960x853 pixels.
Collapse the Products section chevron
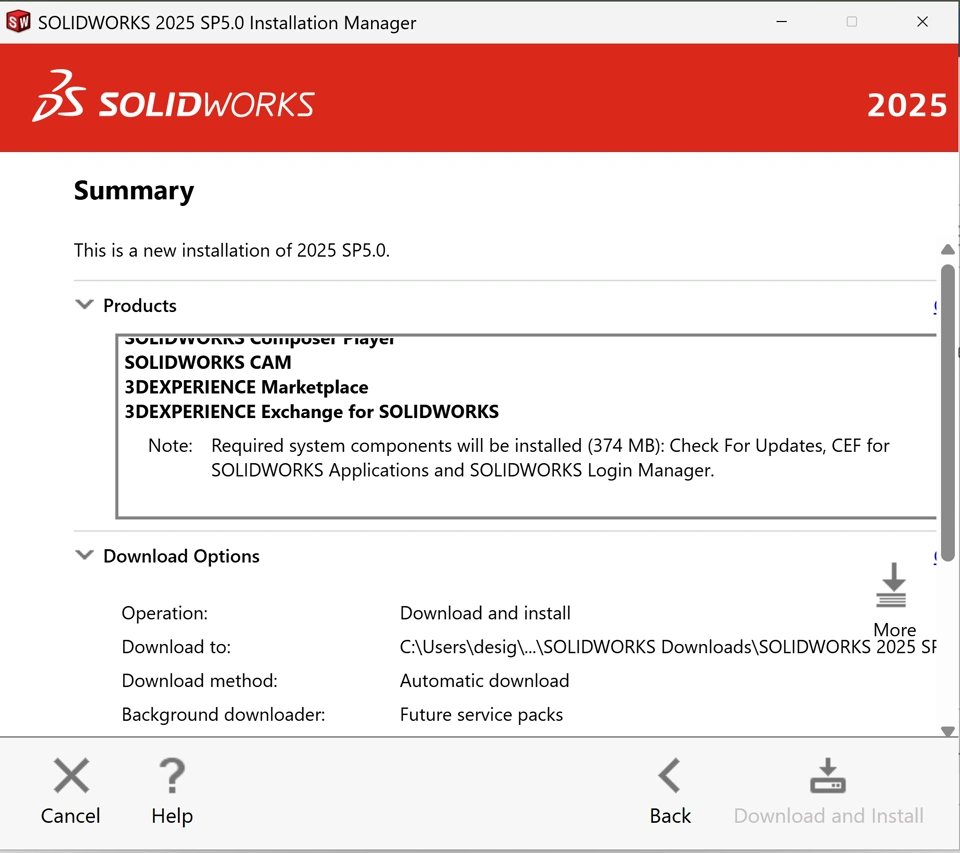point(85,305)
